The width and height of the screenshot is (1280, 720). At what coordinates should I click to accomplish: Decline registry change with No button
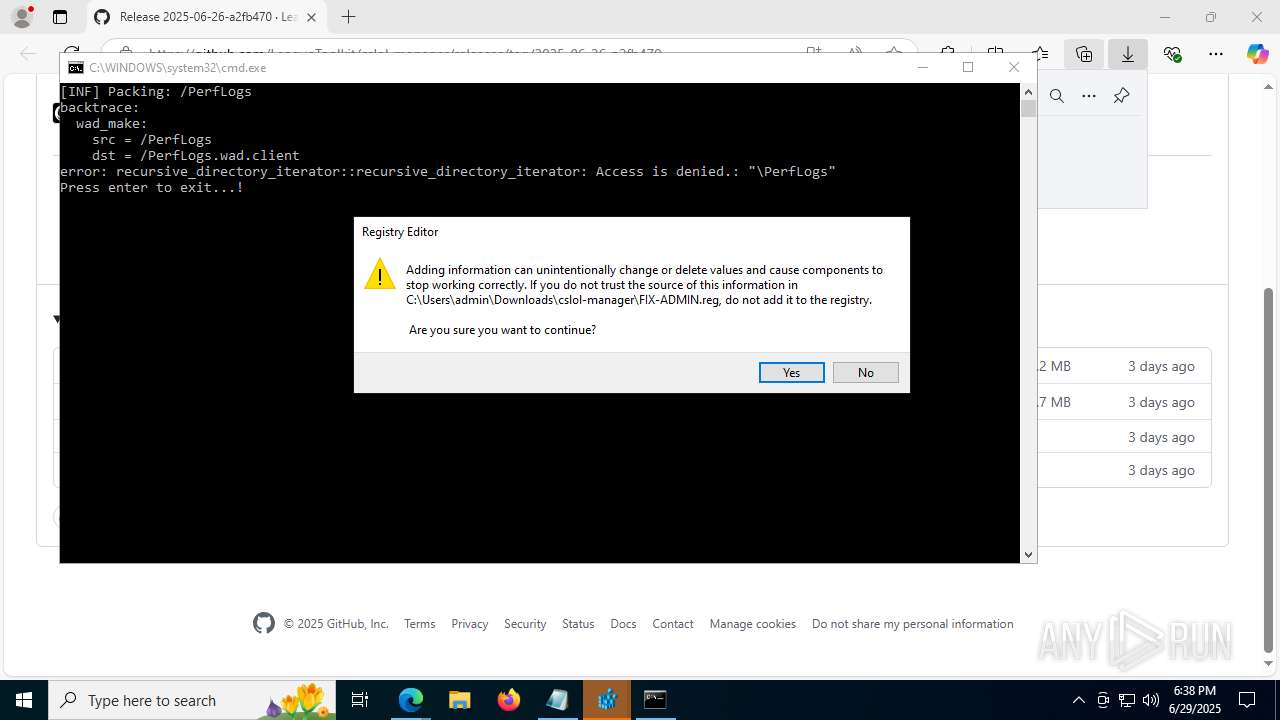[865, 372]
